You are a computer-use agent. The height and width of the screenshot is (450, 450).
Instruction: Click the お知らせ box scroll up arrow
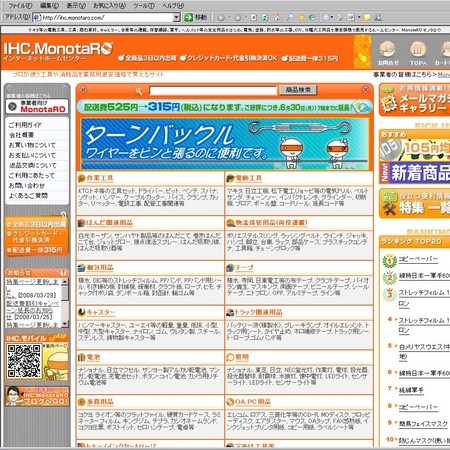click(x=65, y=282)
